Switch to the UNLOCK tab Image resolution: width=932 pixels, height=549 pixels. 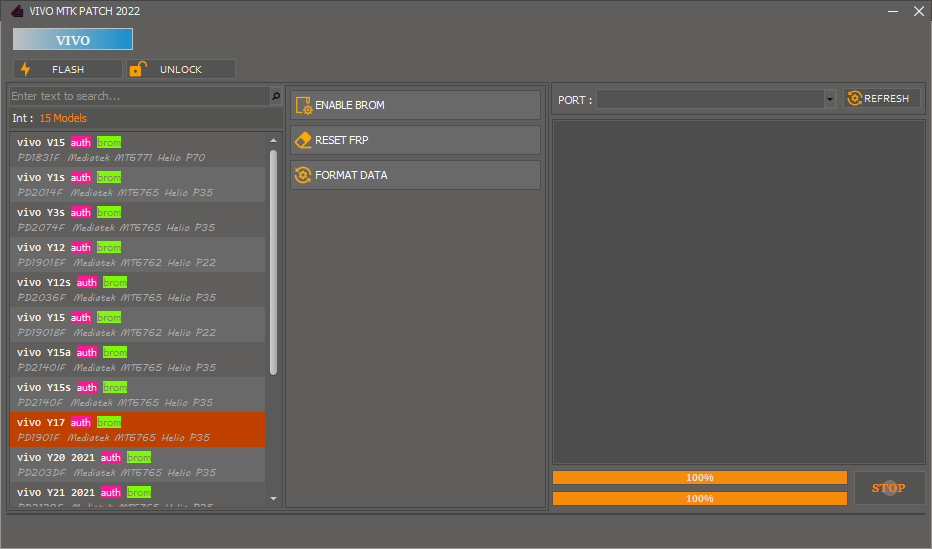click(180, 69)
